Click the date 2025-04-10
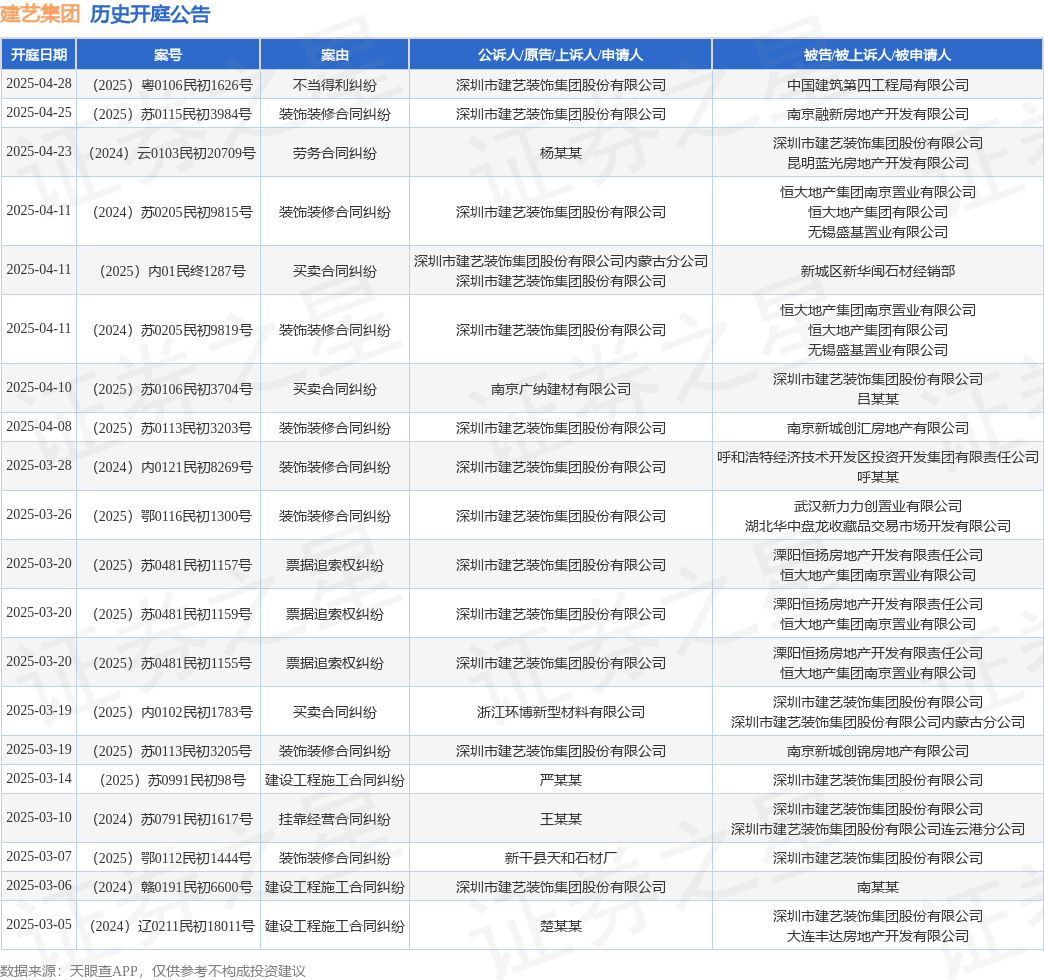The image size is (1044, 980). click(x=39, y=387)
